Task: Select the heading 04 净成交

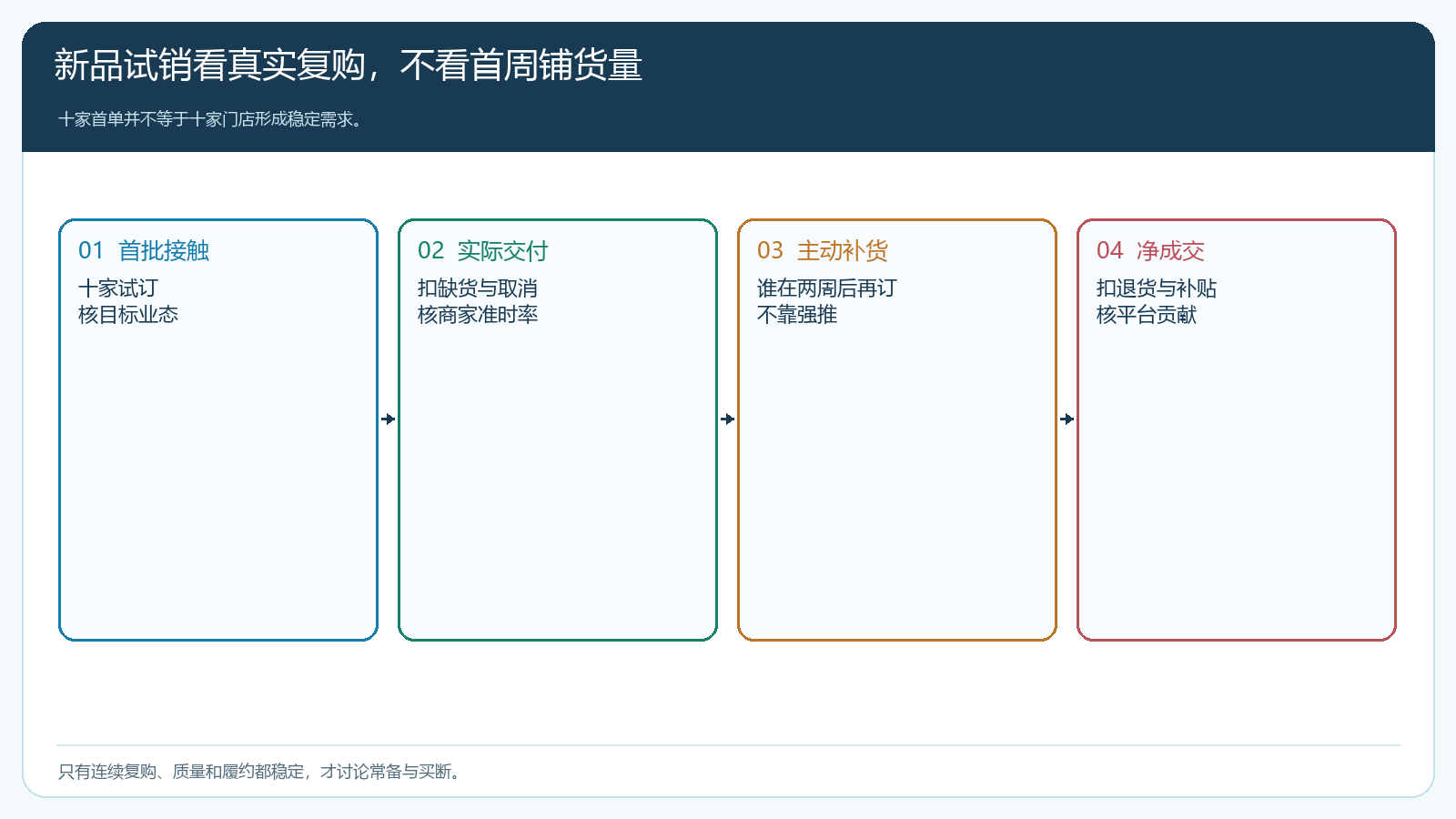Action: click(x=1151, y=250)
